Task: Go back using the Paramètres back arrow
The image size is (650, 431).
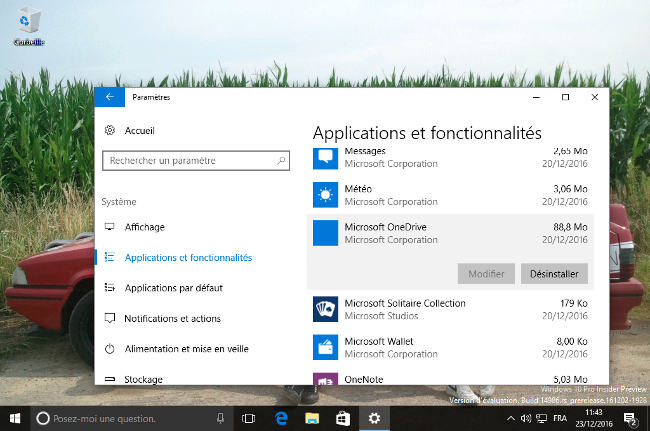Action: (x=110, y=97)
